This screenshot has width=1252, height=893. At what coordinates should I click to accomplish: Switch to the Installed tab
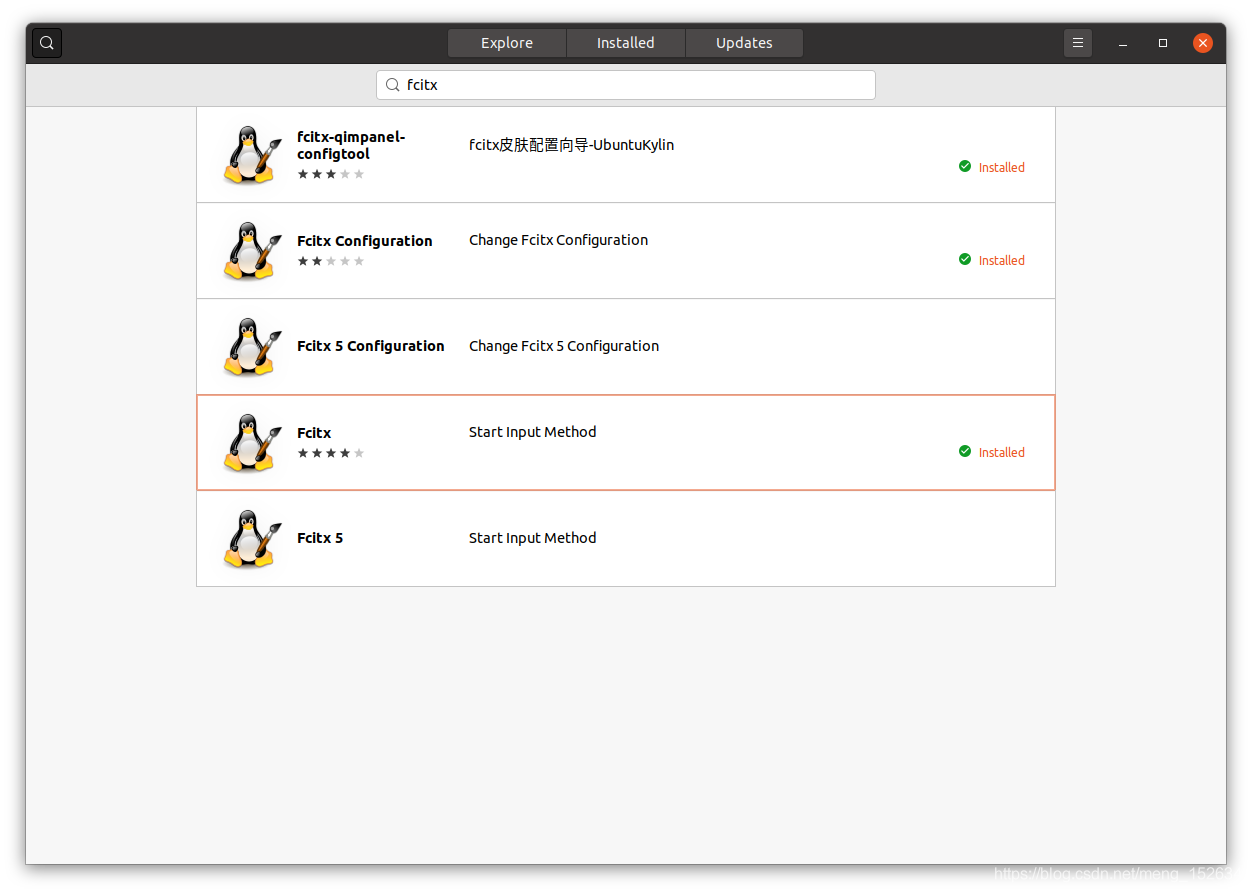[x=626, y=43]
